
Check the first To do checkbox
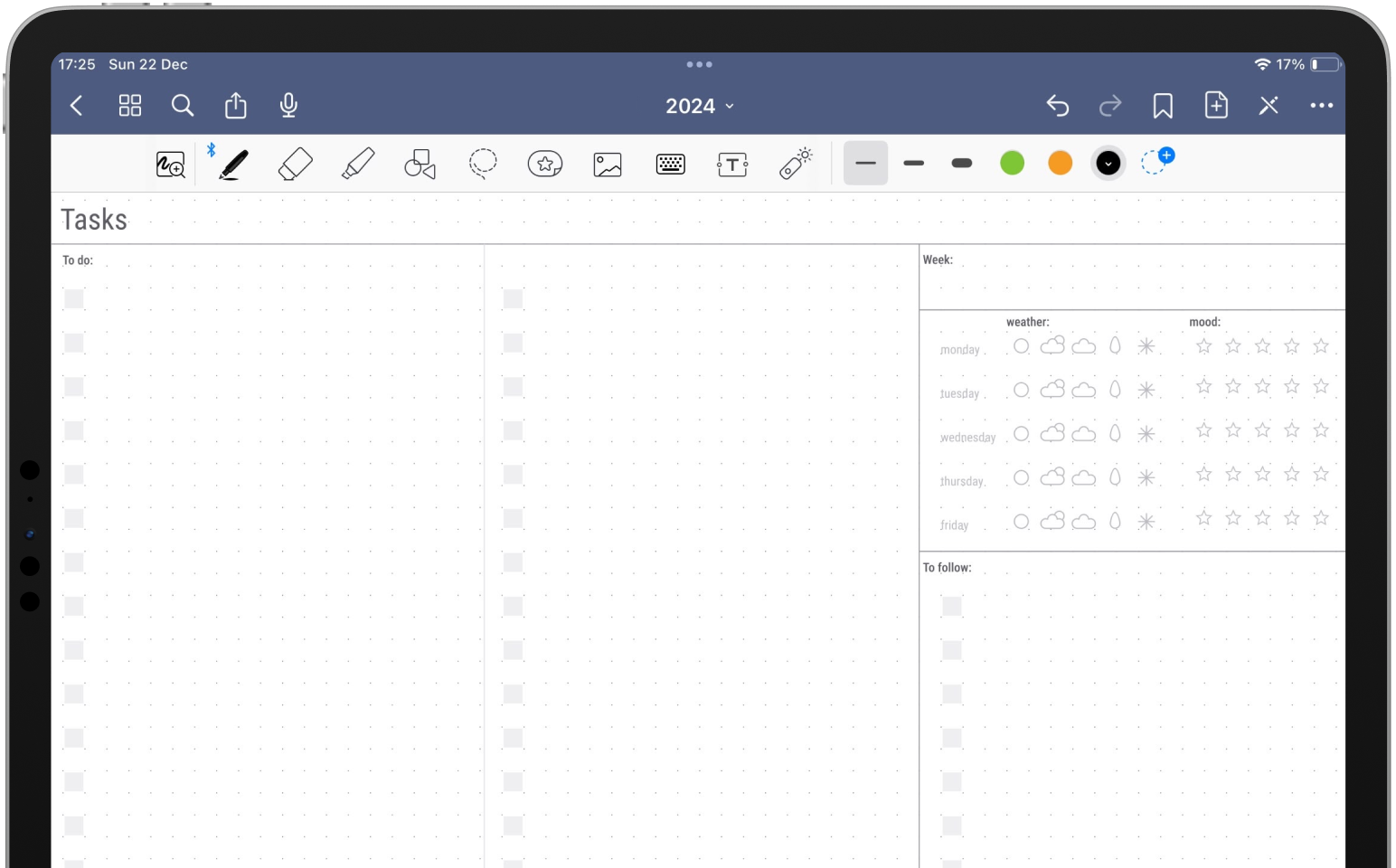pos(74,299)
